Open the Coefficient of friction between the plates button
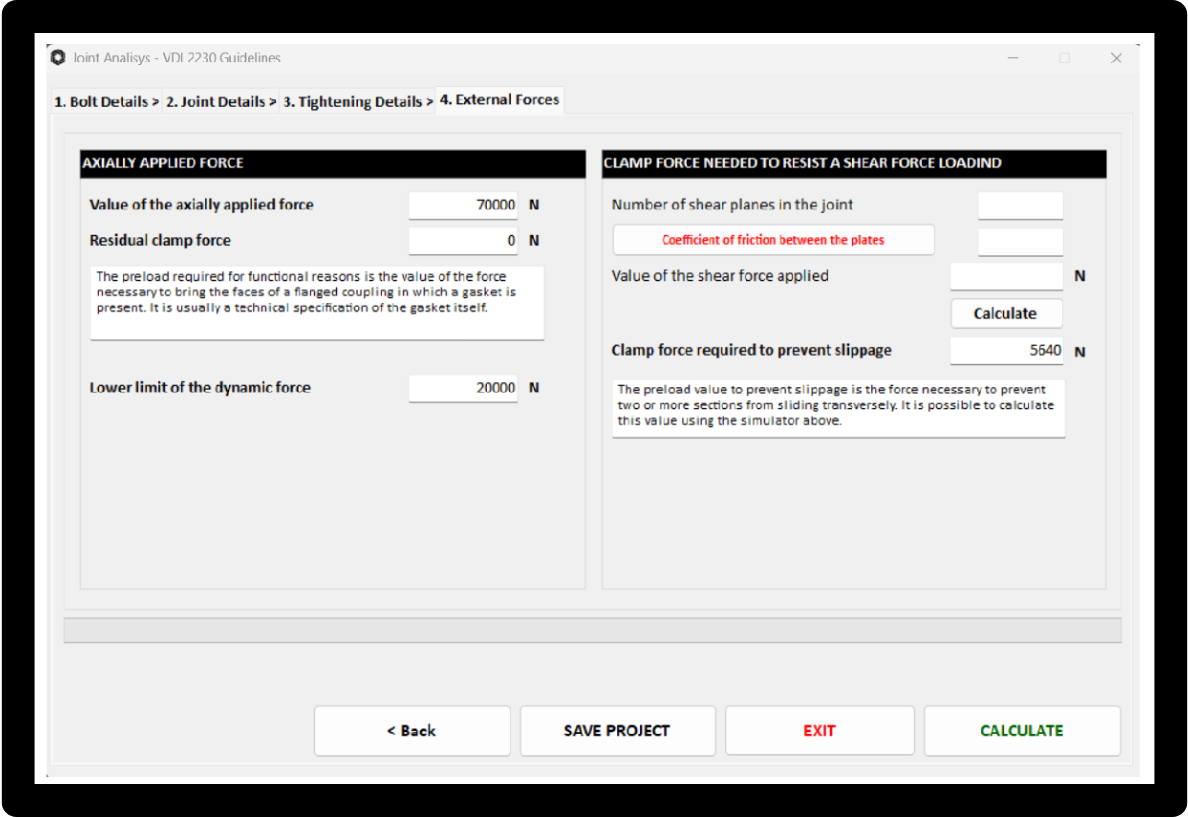Viewport: 1188px width, 817px height. pyautogui.click(x=773, y=239)
